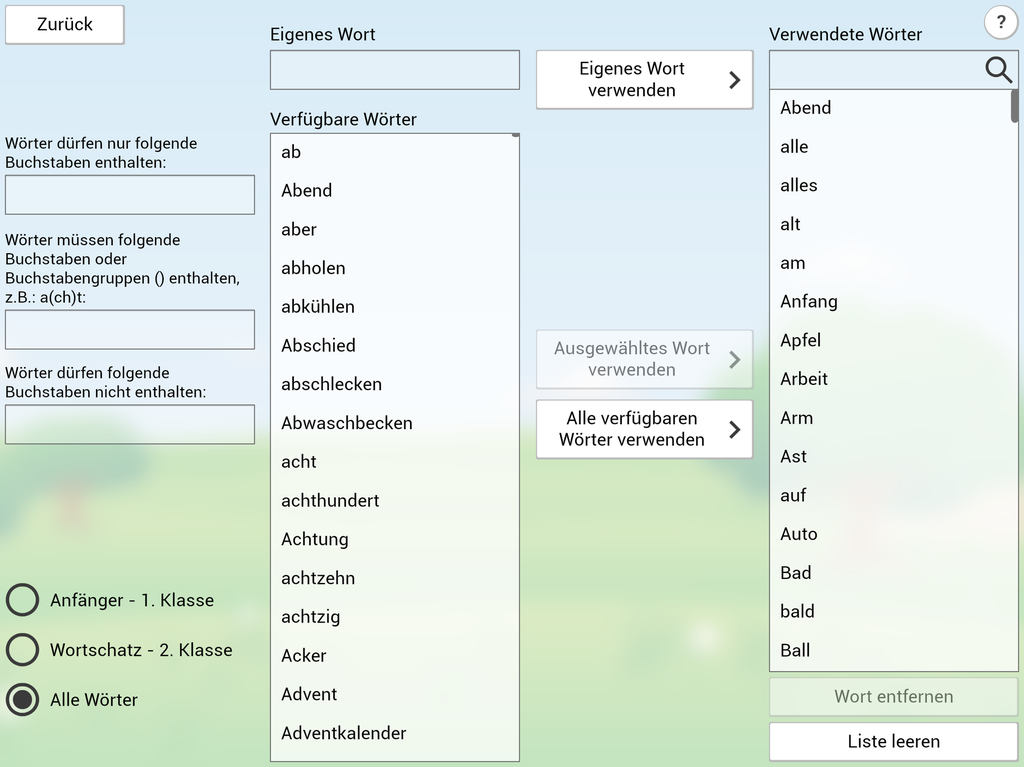Click the allowed-letters-only input field
The image size is (1024, 767).
pyautogui.click(x=130, y=195)
